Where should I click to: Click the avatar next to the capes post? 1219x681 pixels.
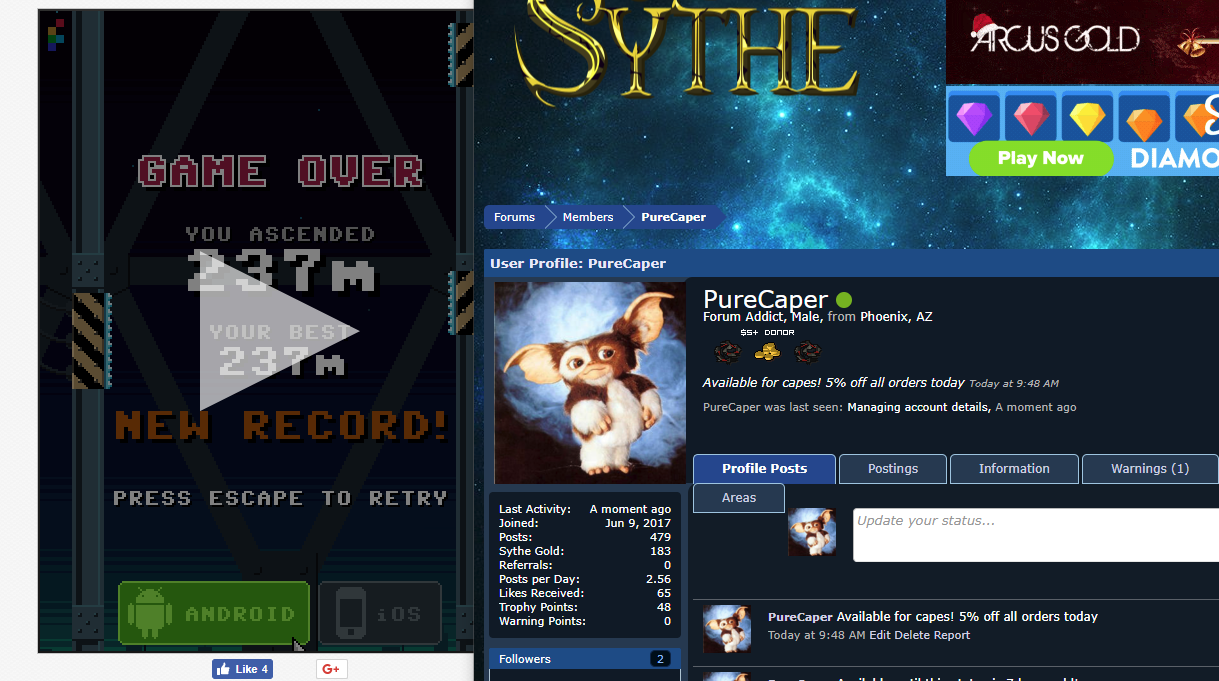click(727, 629)
